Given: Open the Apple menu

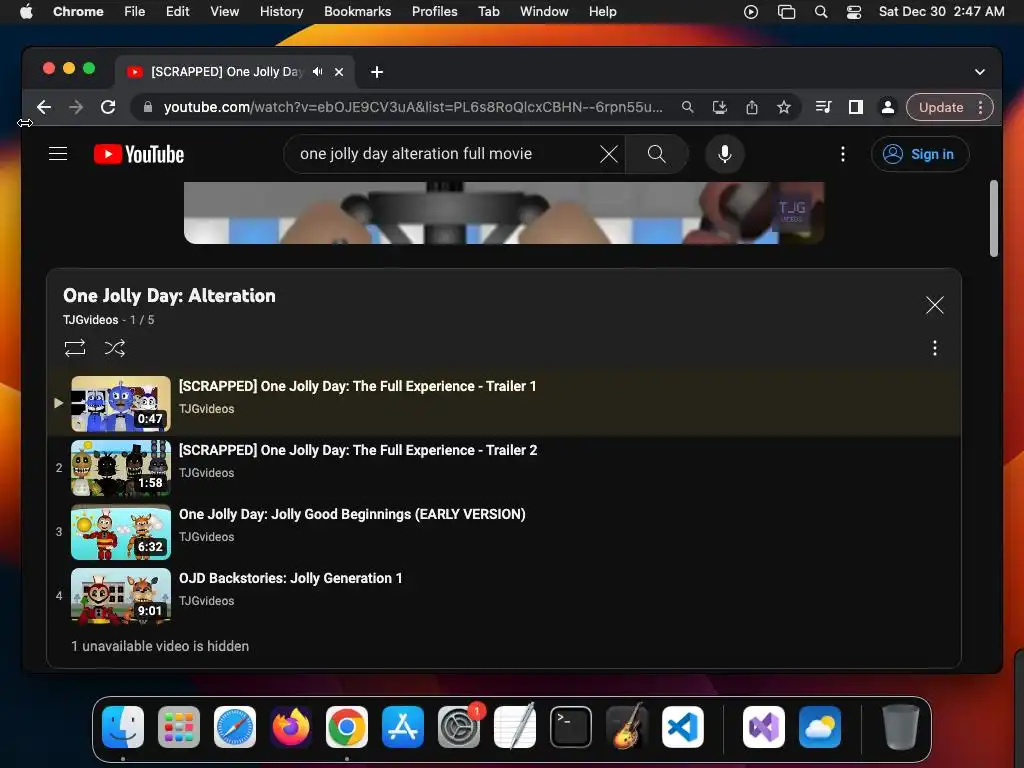Looking at the screenshot, I should [26, 11].
